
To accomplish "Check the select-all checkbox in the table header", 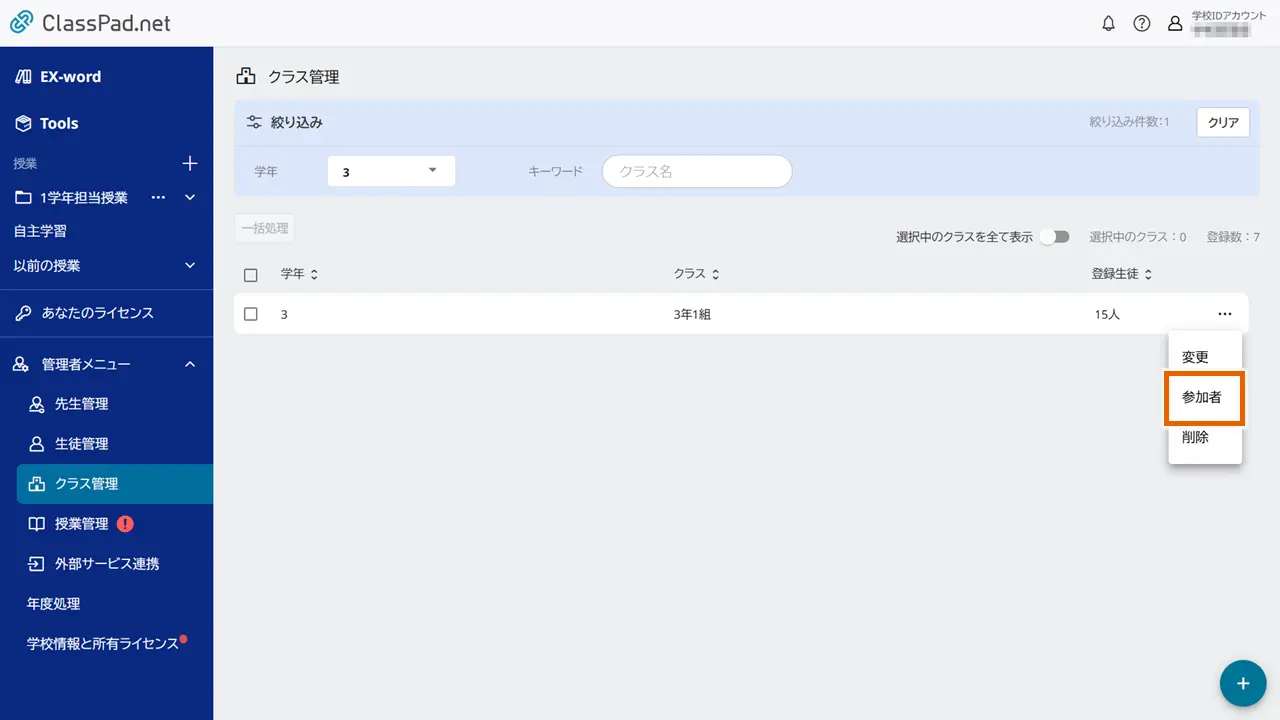I will (x=251, y=274).
